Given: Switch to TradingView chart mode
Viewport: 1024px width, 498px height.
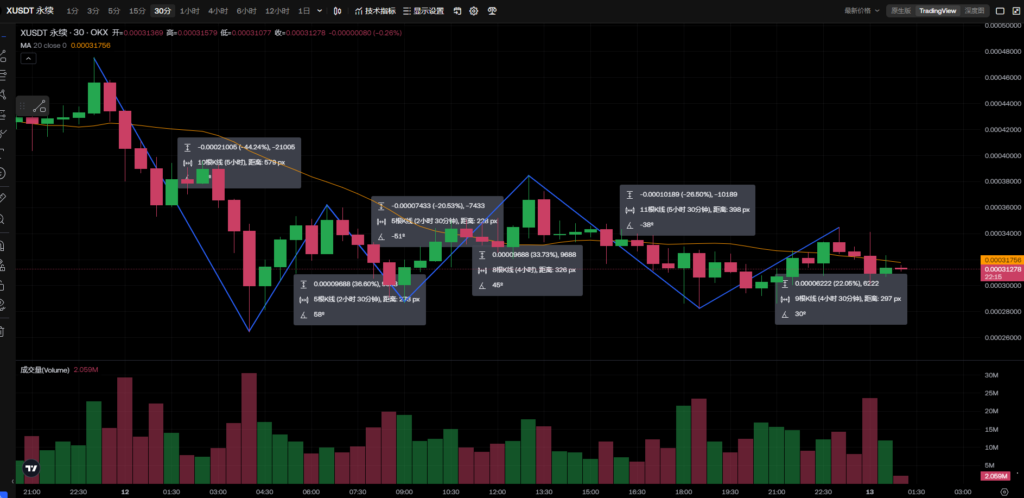Looking at the screenshot, I should click(937, 10).
